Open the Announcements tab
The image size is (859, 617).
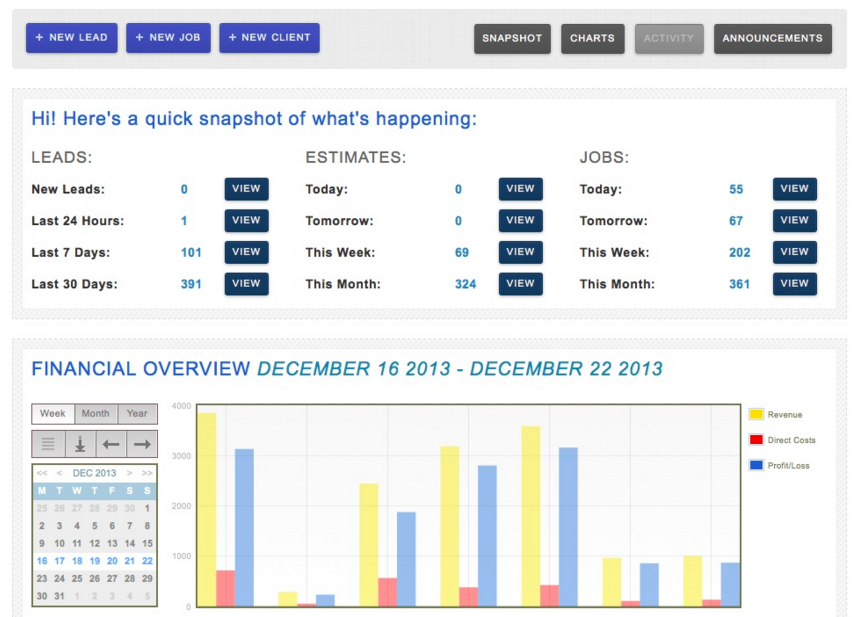[x=772, y=39]
